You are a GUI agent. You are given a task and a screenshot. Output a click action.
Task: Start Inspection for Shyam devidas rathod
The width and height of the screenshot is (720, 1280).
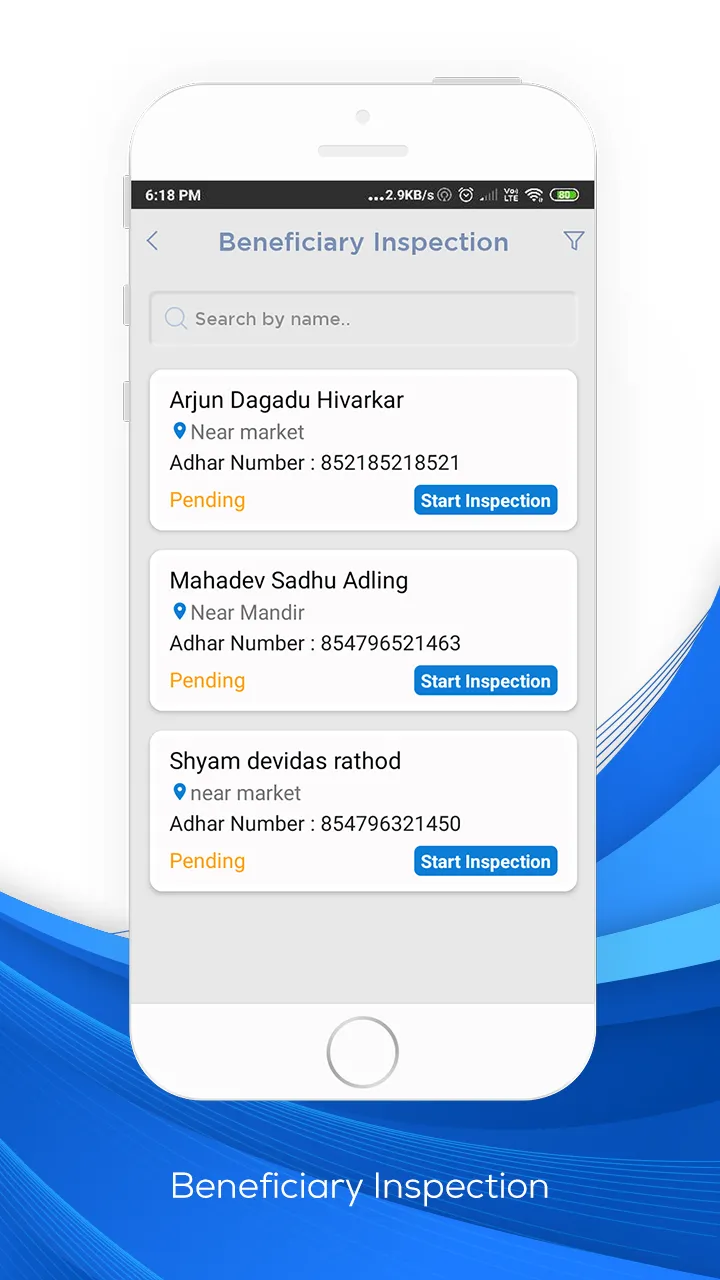[x=486, y=861]
